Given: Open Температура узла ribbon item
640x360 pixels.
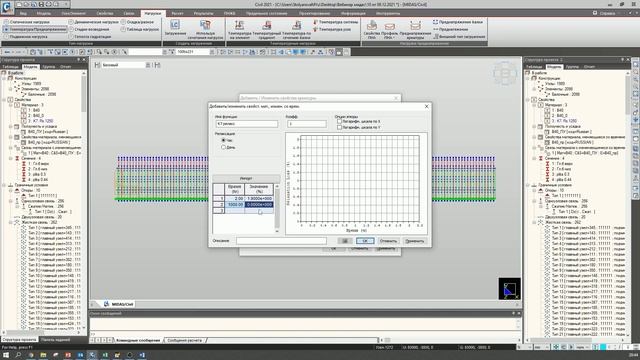Looking at the screenshot, I should click(x=332, y=29).
